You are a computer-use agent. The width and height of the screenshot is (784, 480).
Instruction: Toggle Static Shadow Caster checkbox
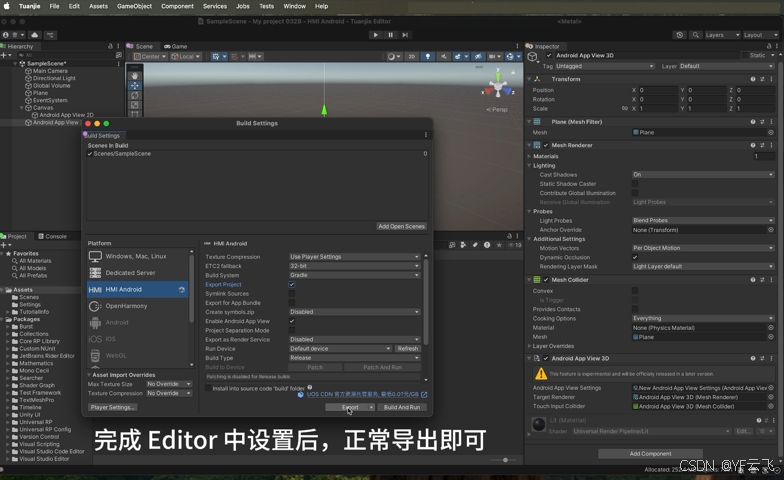[635, 184]
